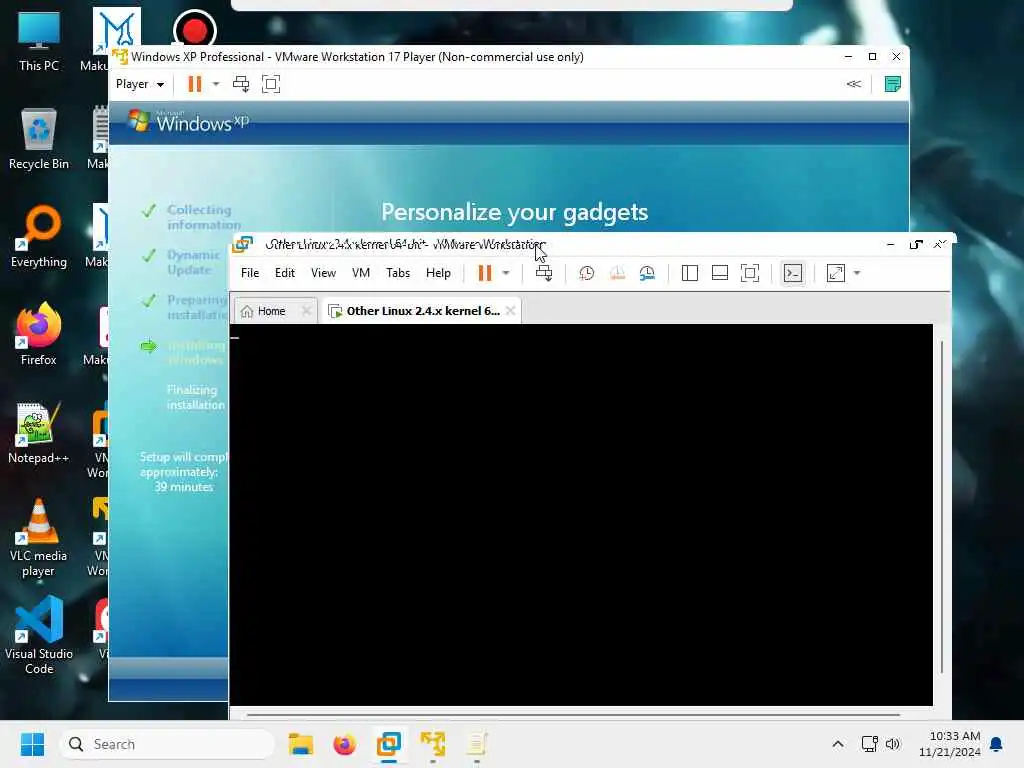Viewport: 1024px width, 768px height.
Task: Open the Help menu in VMware Workstation
Action: click(x=438, y=273)
